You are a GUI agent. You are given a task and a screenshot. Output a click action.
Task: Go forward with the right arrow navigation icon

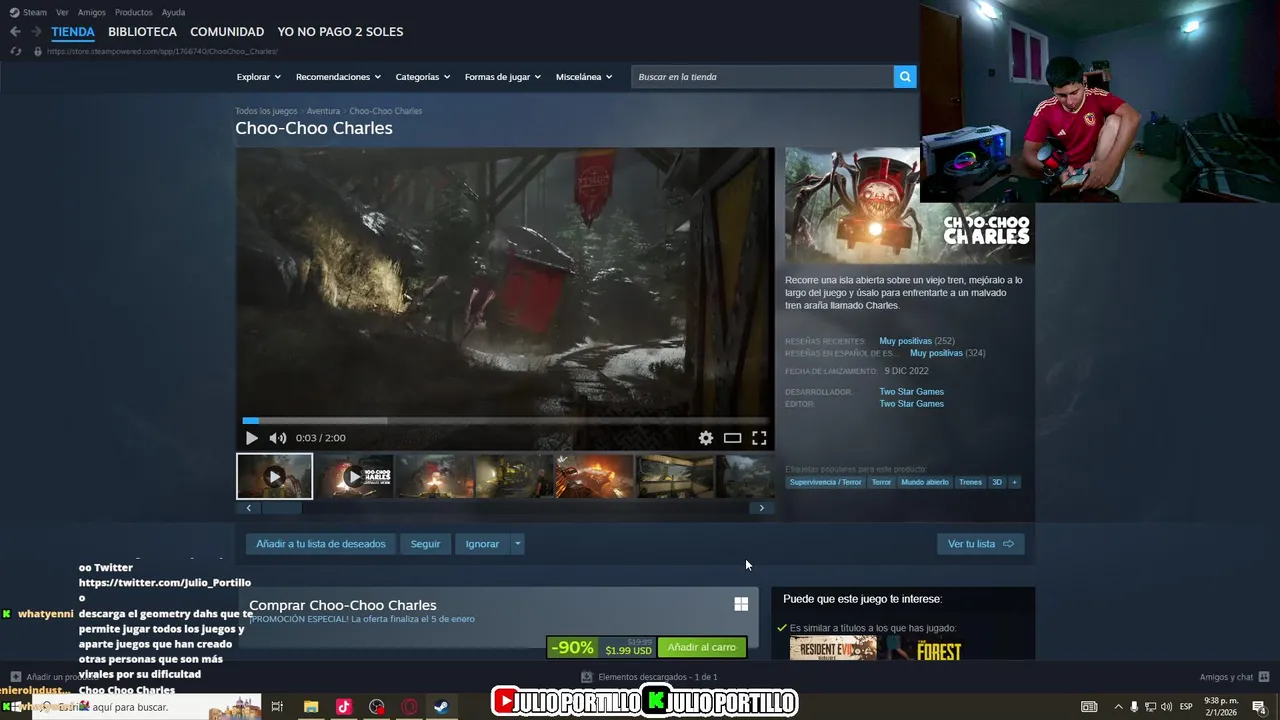pyautogui.click(x=36, y=32)
